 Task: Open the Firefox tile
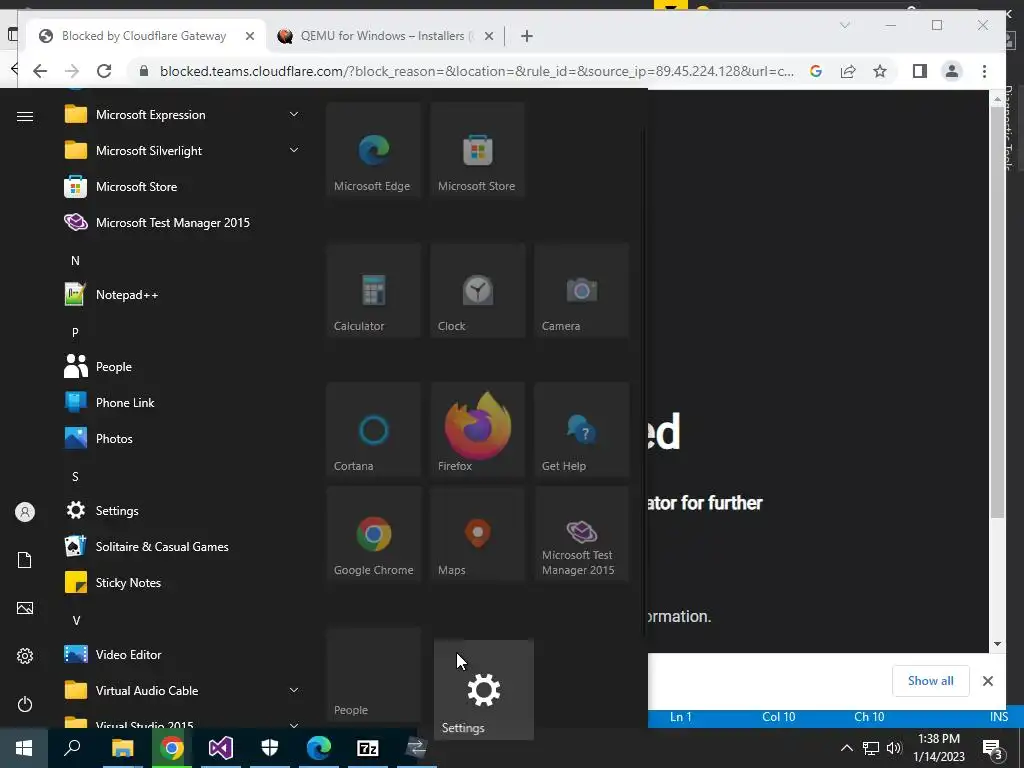(477, 430)
